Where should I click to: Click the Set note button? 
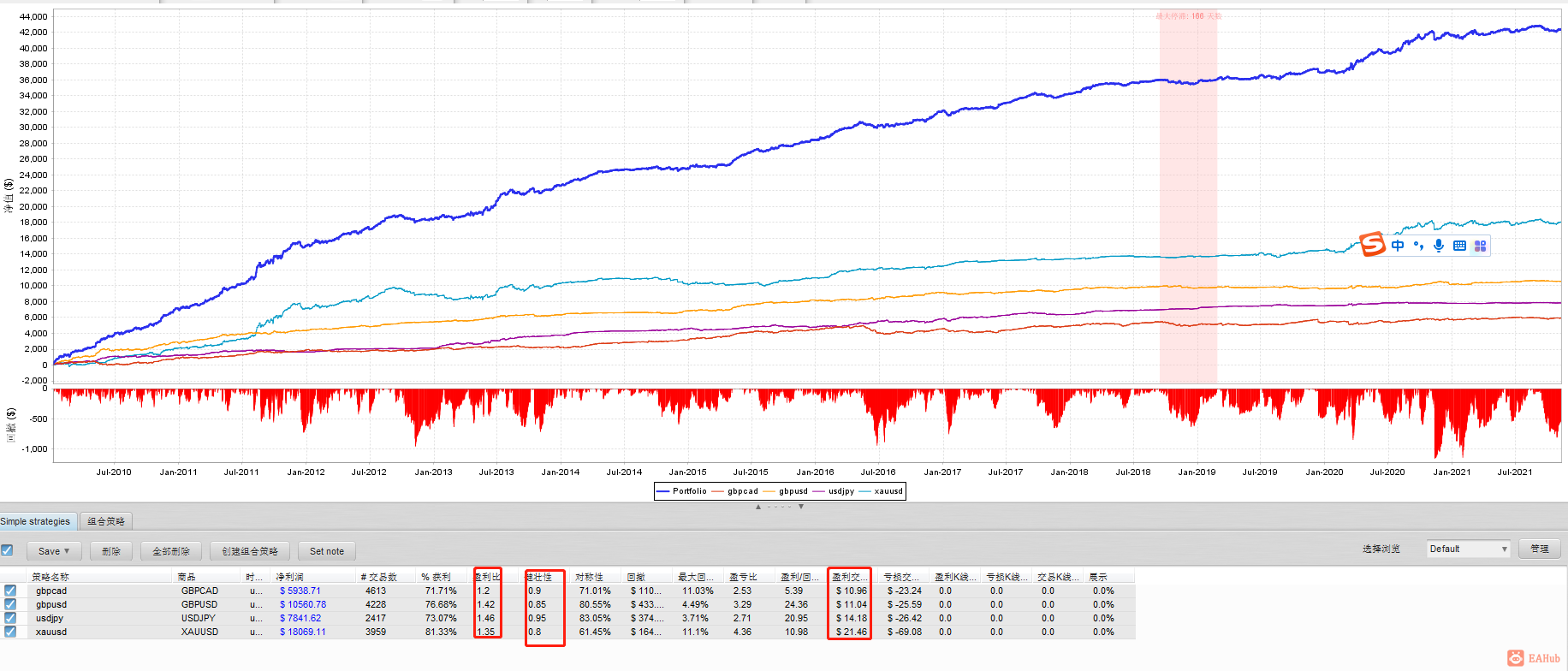click(327, 551)
